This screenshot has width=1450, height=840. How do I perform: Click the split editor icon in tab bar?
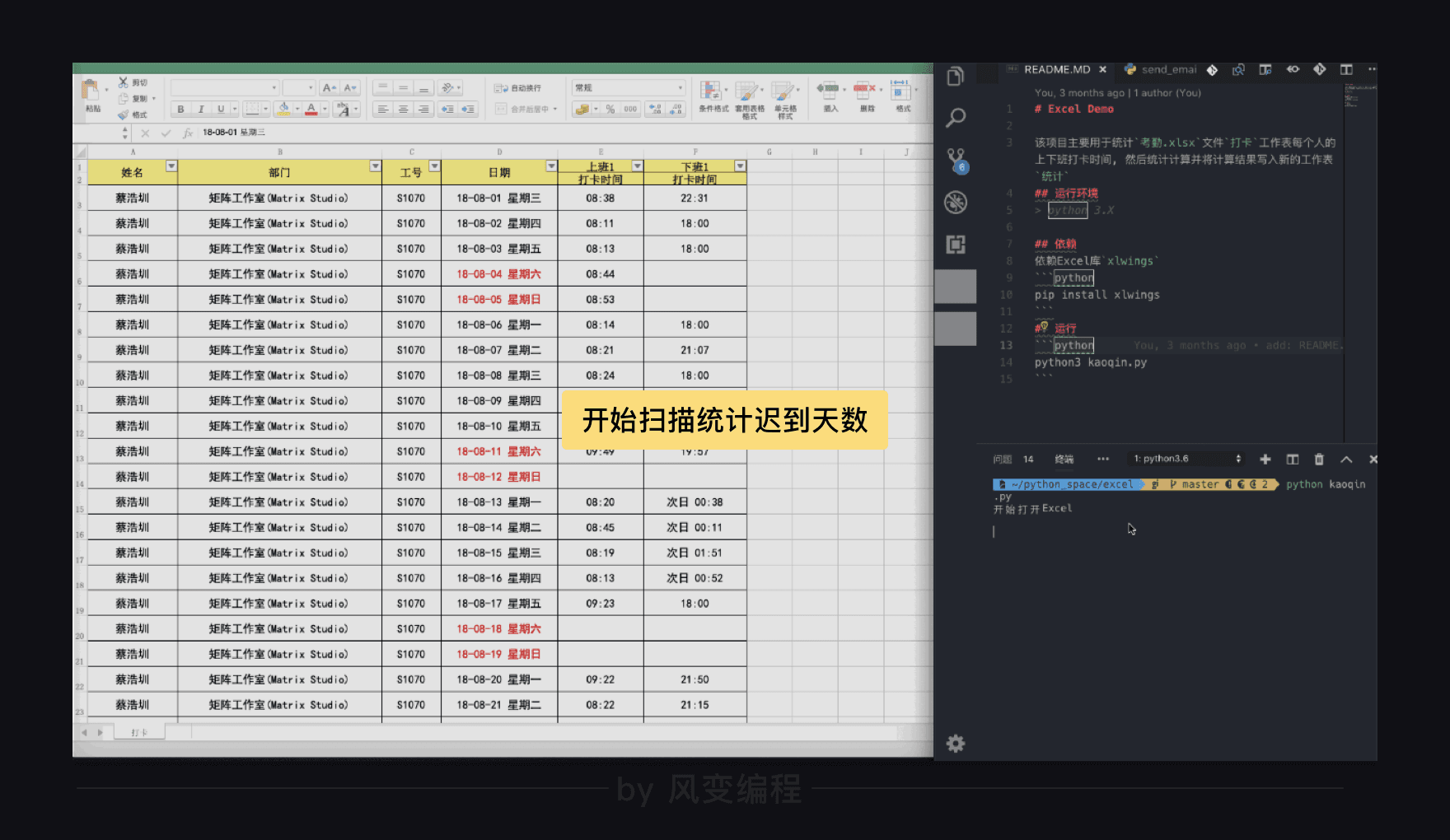point(1346,70)
